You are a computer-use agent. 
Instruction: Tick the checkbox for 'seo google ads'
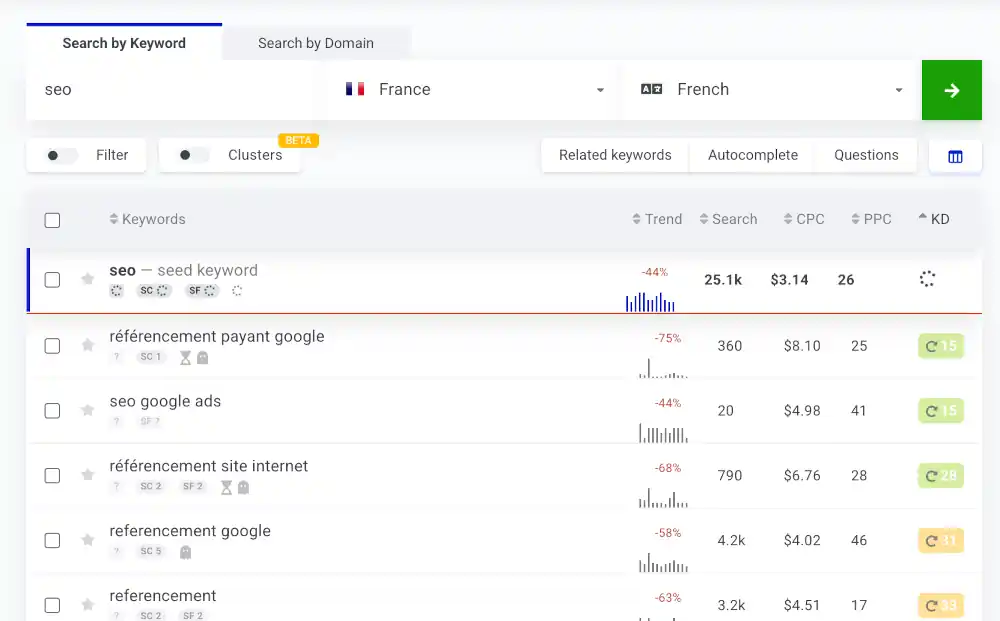click(52, 411)
